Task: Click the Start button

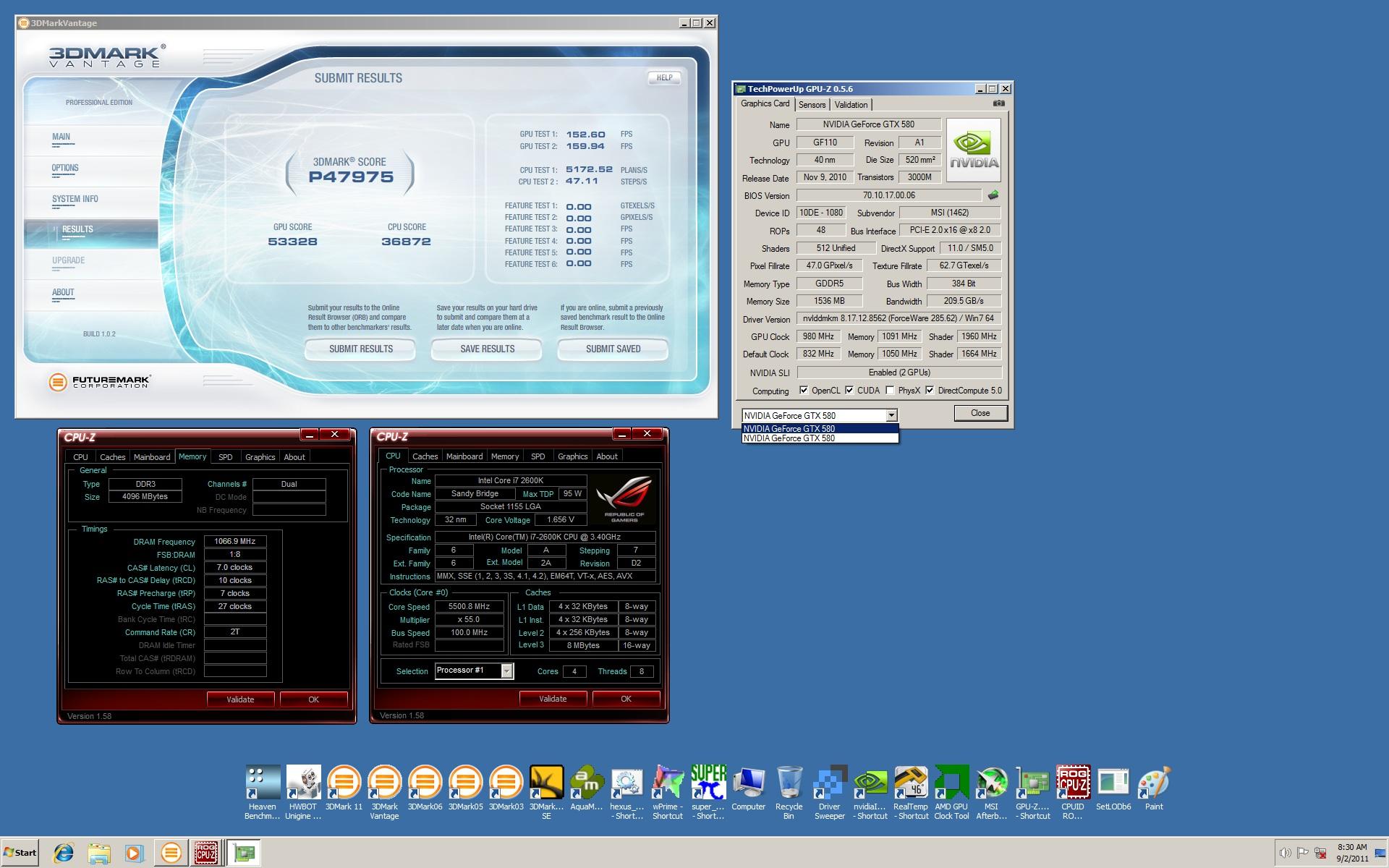Action: point(20,852)
